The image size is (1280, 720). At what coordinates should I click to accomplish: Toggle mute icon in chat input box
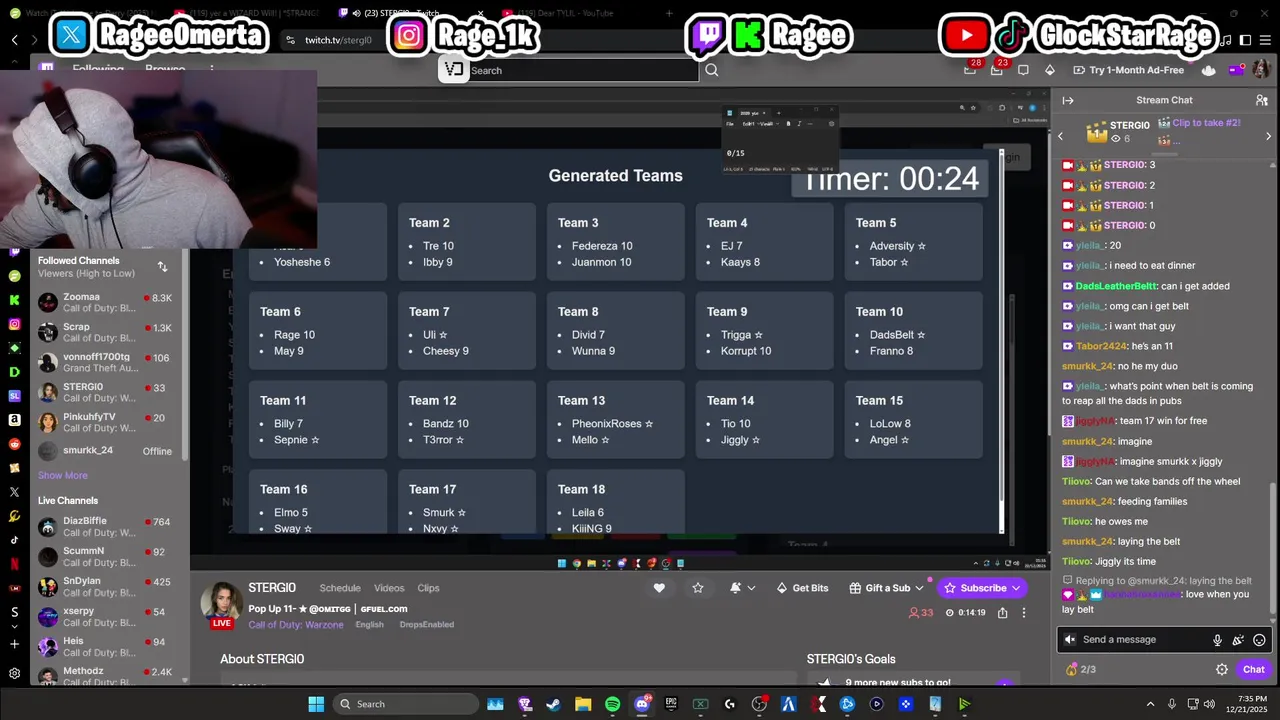(1070, 640)
